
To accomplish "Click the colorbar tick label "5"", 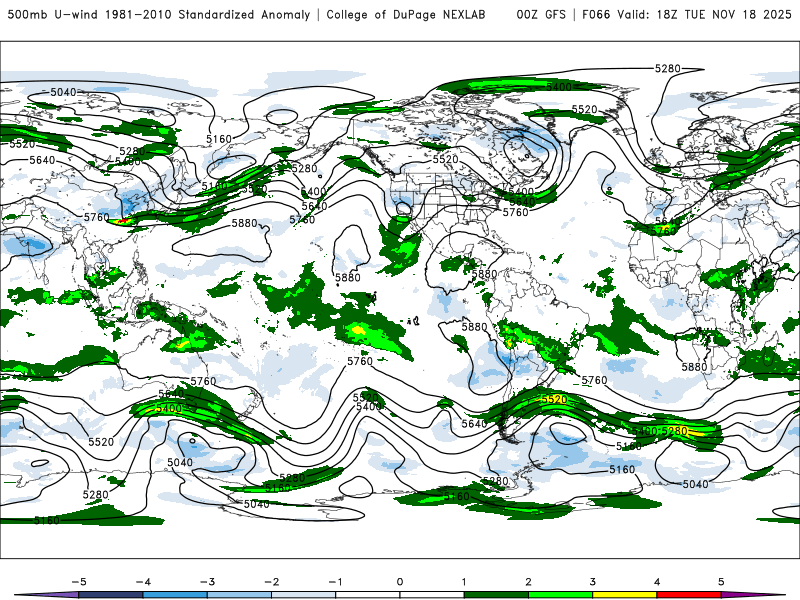I will point(721,582).
